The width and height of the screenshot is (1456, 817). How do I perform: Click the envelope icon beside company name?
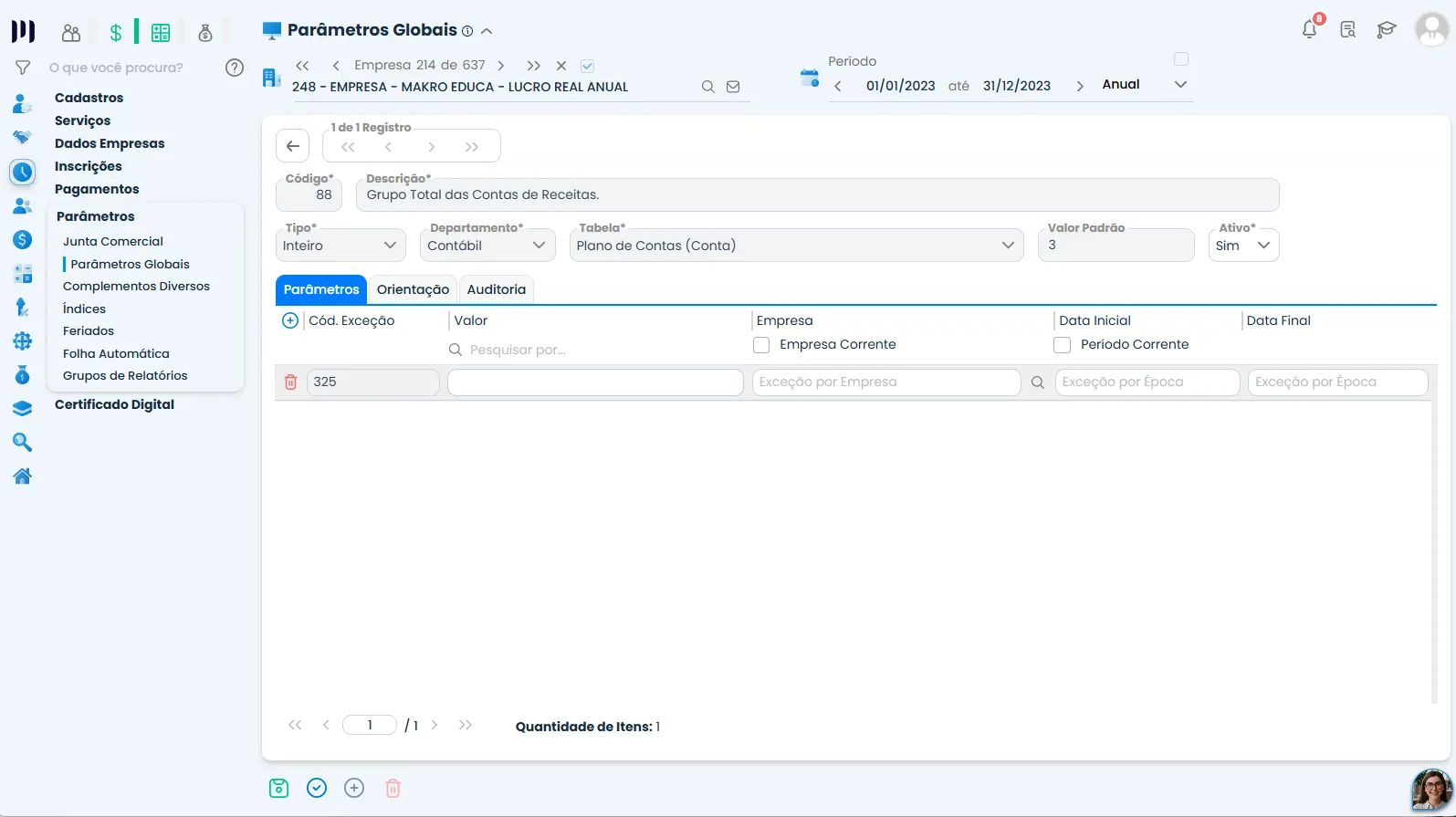[x=733, y=87]
